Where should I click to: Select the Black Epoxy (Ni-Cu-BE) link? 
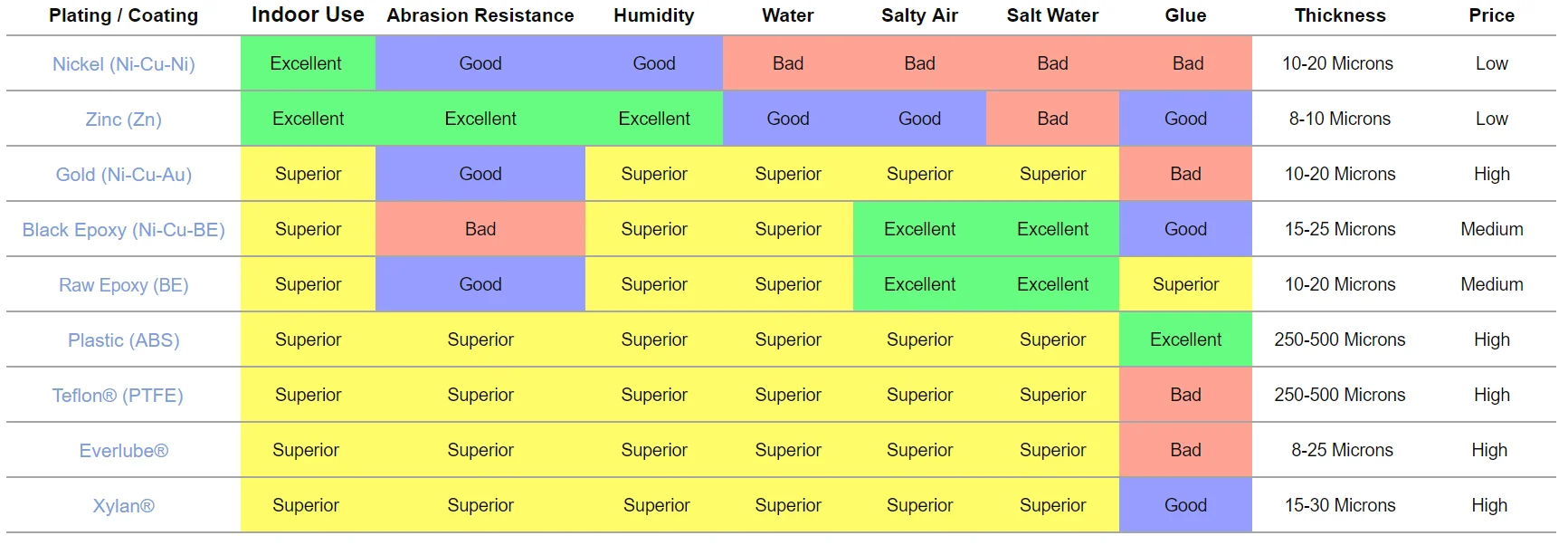pyautogui.click(x=124, y=230)
